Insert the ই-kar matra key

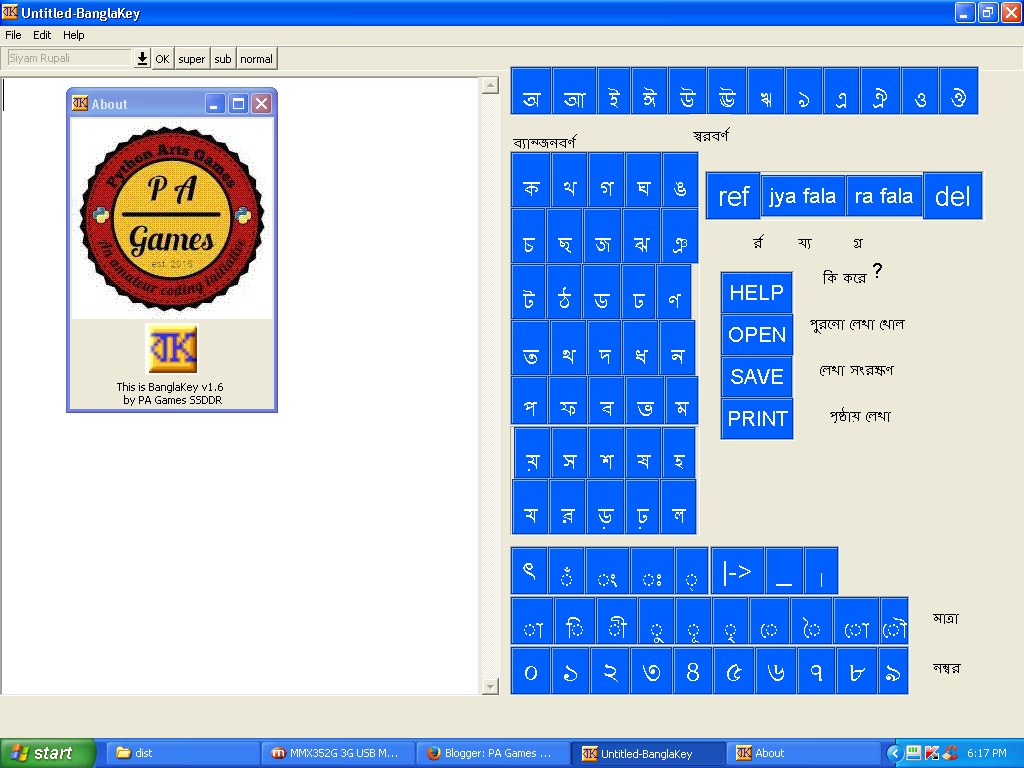[575, 620]
